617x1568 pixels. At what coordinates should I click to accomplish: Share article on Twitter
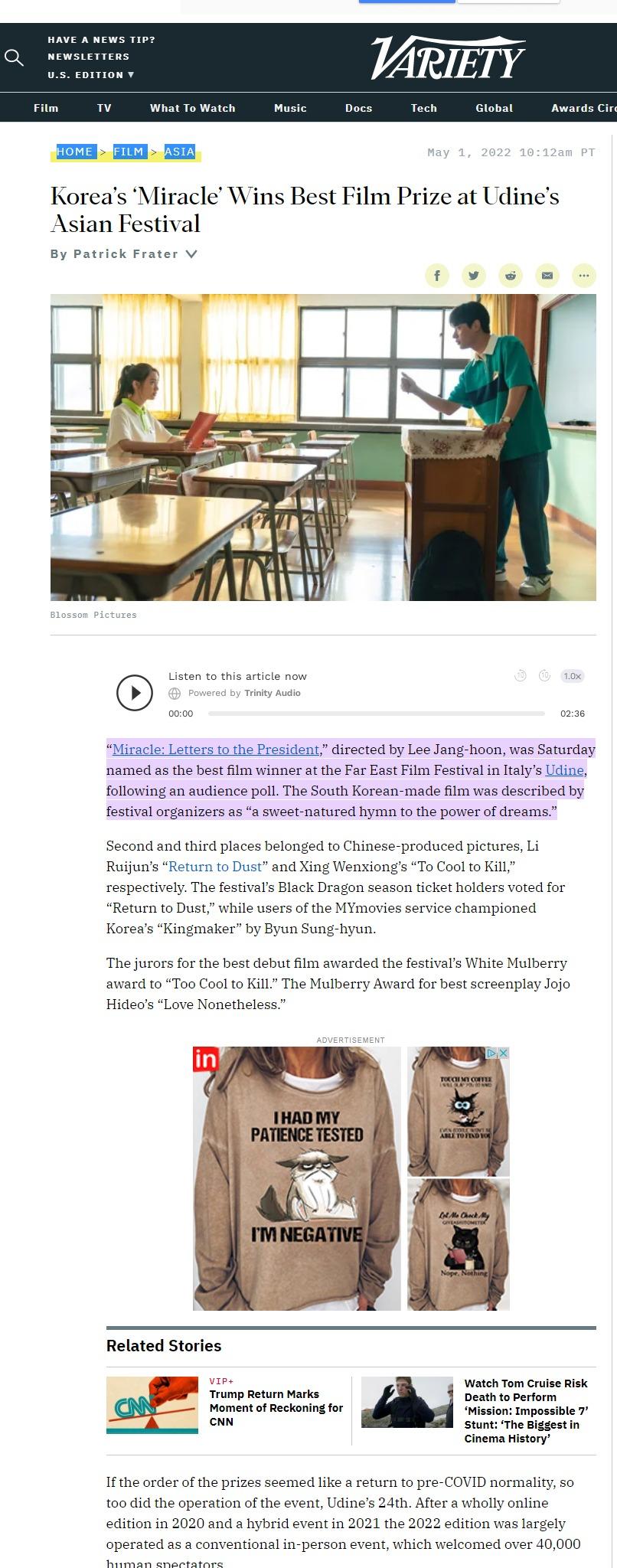coord(474,276)
